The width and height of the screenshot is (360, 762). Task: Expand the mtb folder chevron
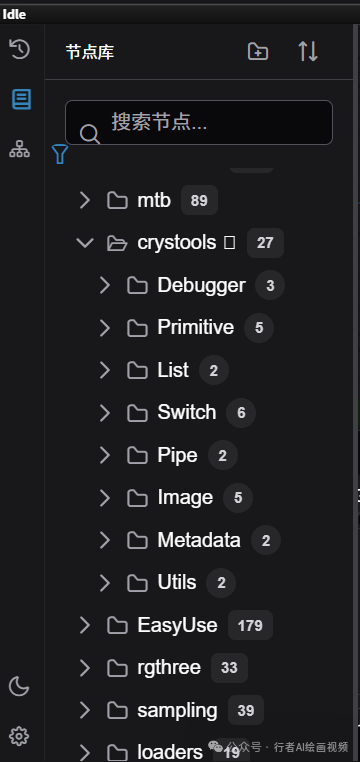coord(85,200)
